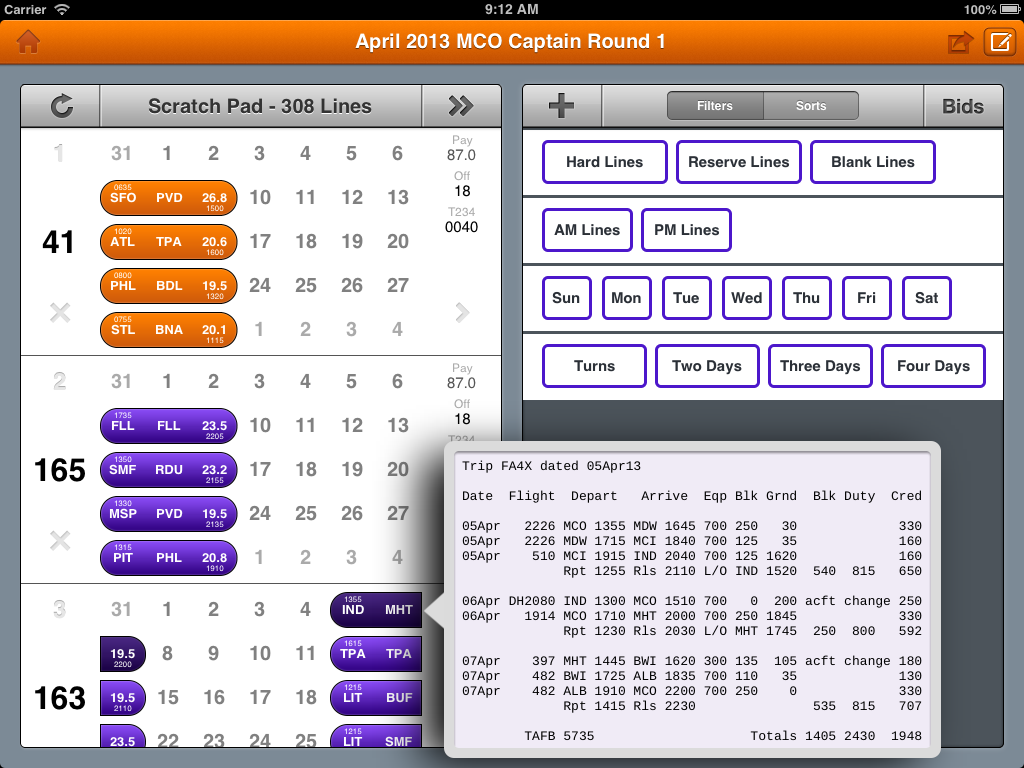Select line number 163
Viewport: 1024px width, 768px height.
(59, 697)
